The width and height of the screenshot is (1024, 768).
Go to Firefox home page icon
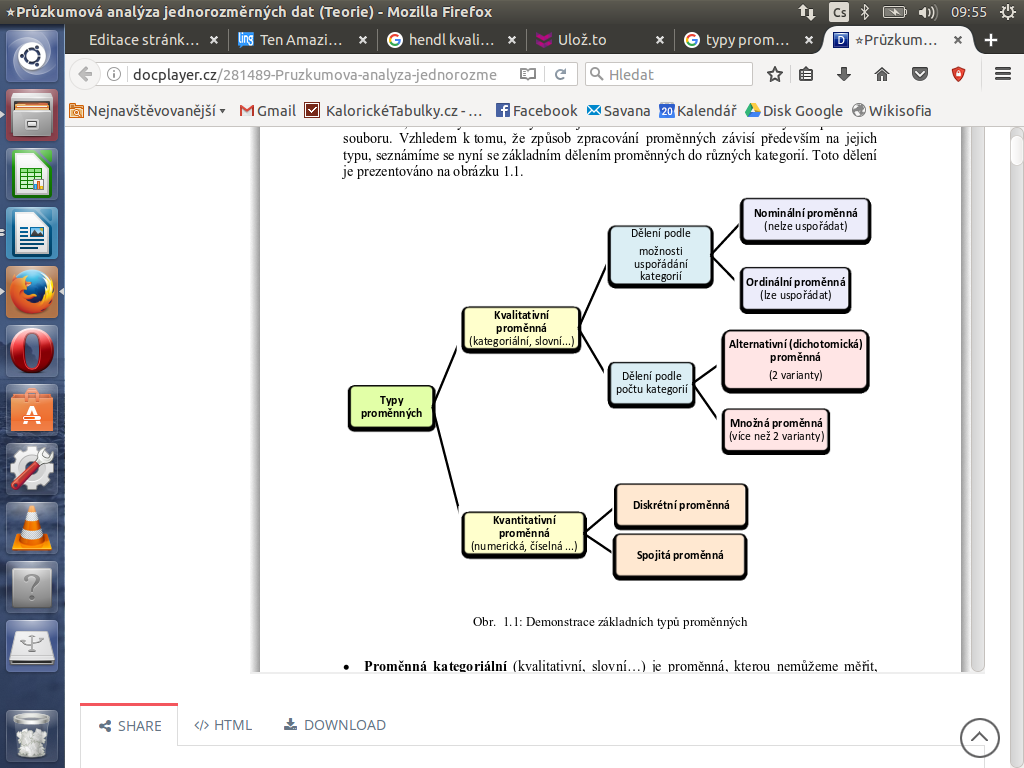[x=881, y=75]
